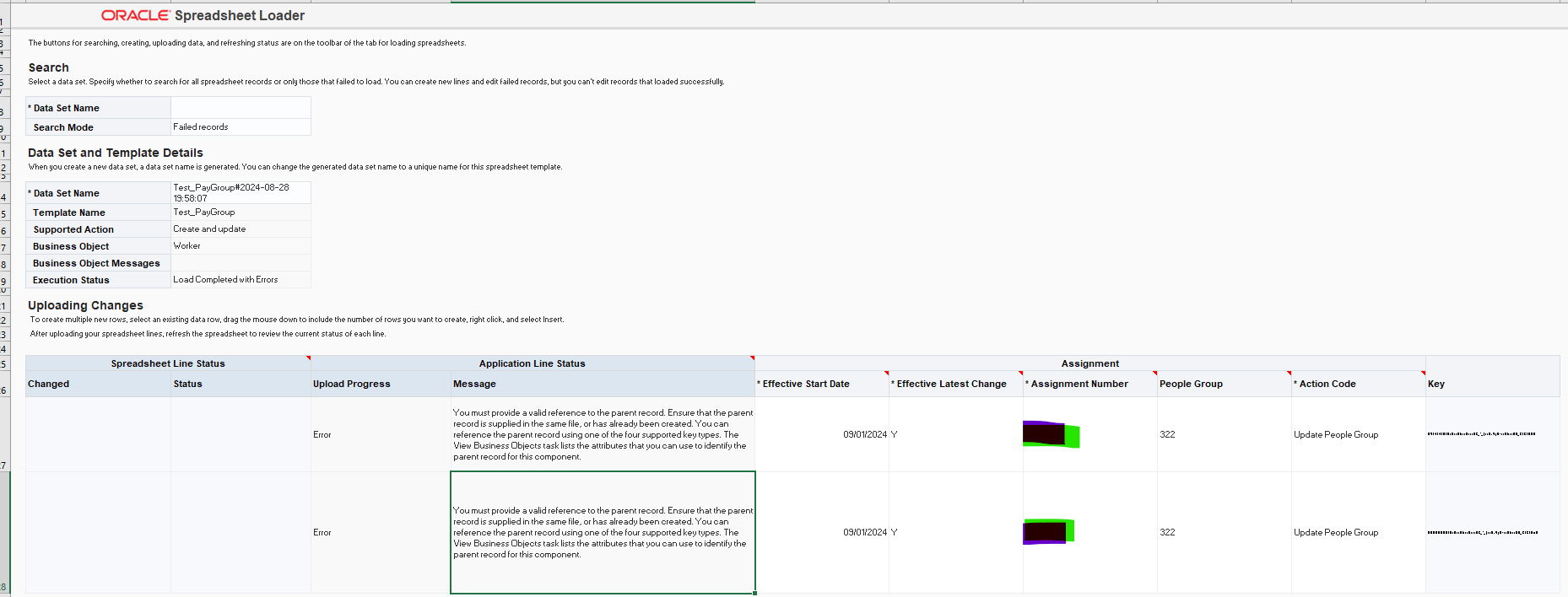1568x597 pixels.
Task: Click the Business Object Messages label cell
Action: 98,263
